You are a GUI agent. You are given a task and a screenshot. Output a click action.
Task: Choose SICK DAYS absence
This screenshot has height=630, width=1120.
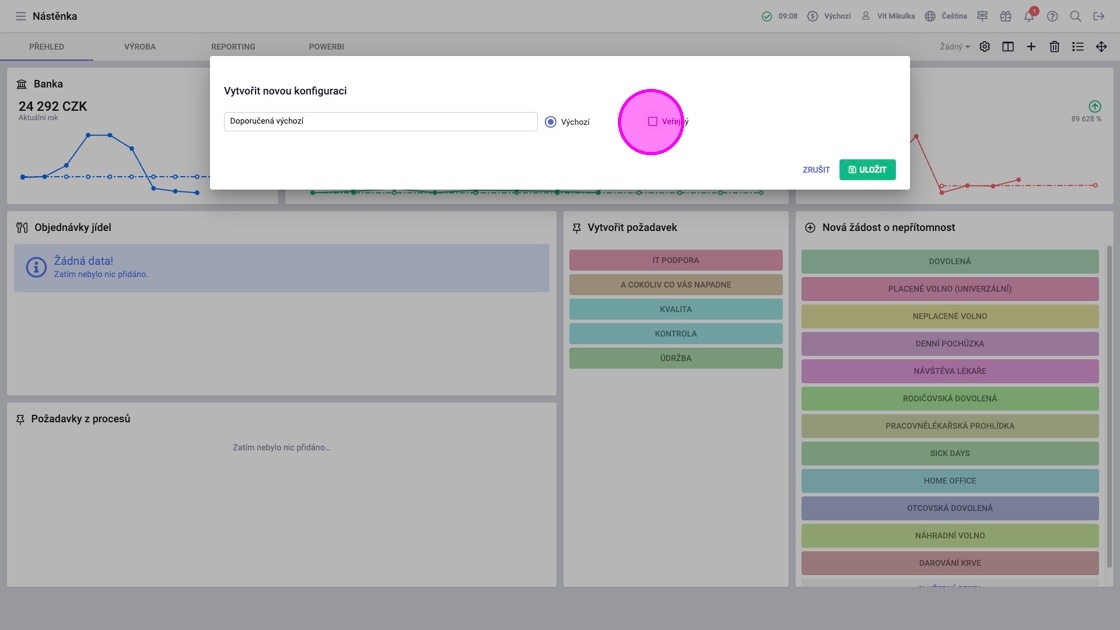950,453
